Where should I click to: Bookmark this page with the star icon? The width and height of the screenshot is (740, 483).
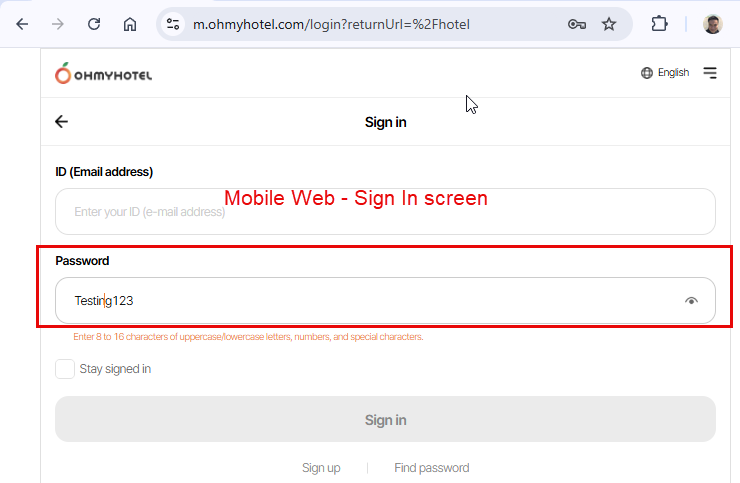click(609, 24)
